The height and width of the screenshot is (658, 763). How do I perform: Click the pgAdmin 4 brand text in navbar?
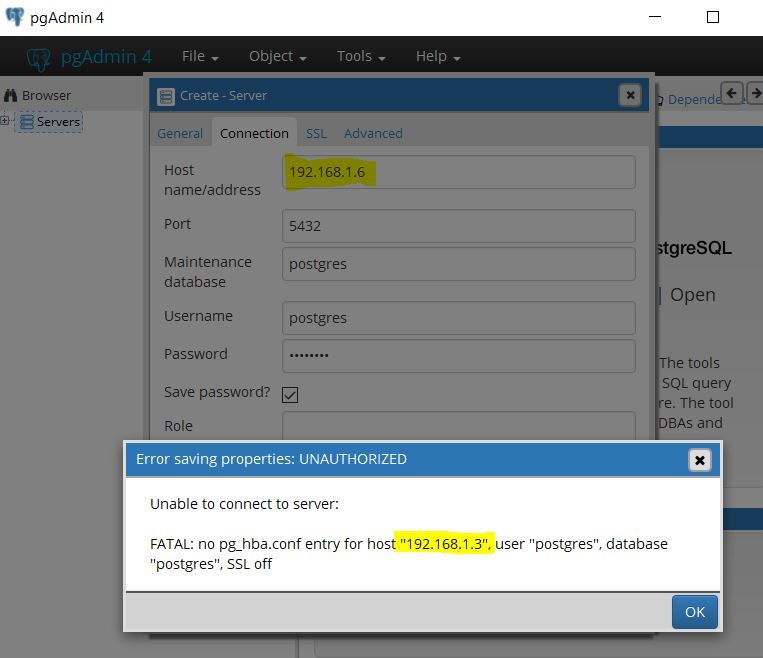tap(106, 57)
